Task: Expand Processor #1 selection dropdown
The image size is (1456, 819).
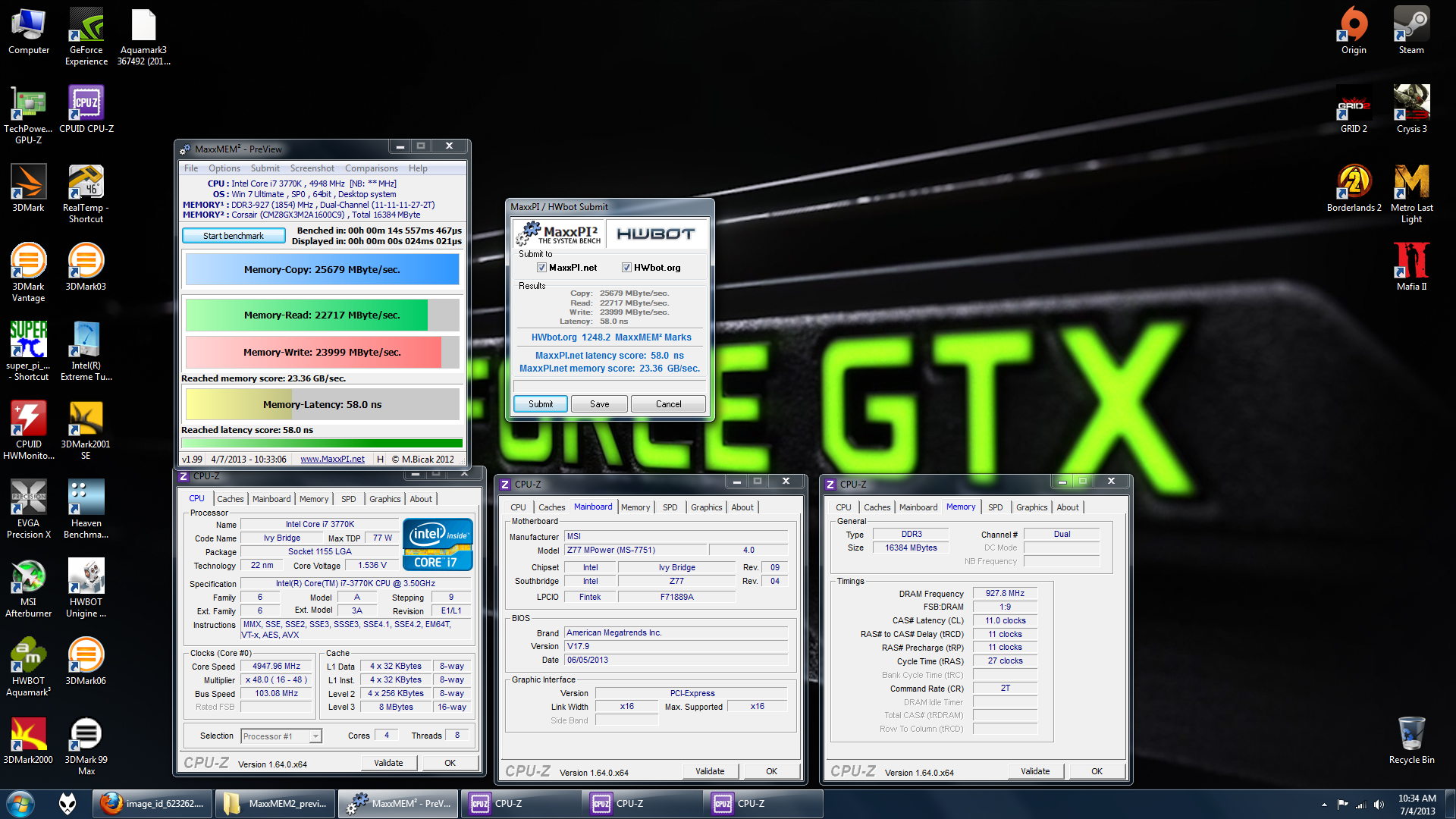Action: point(315,736)
